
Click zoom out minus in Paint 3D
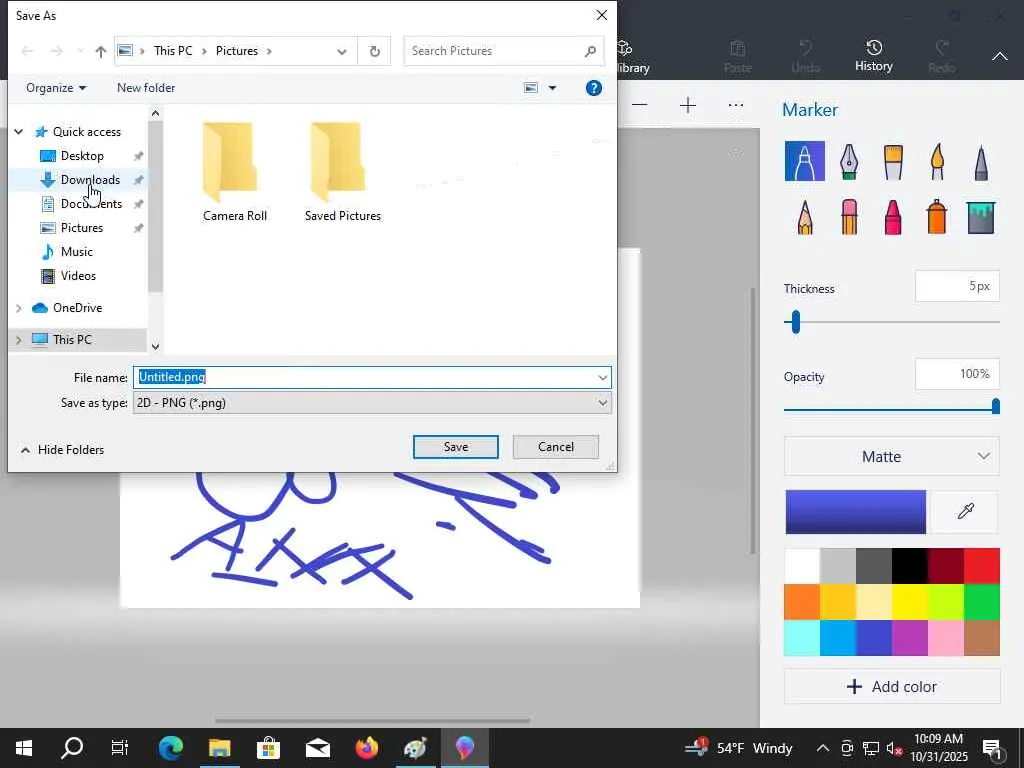[640, 105]
